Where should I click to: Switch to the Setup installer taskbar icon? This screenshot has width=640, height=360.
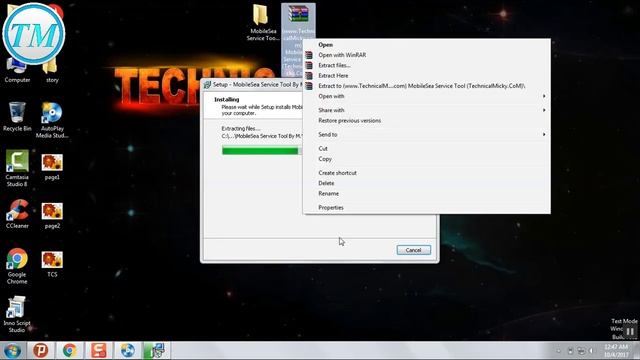coord(156,351)
